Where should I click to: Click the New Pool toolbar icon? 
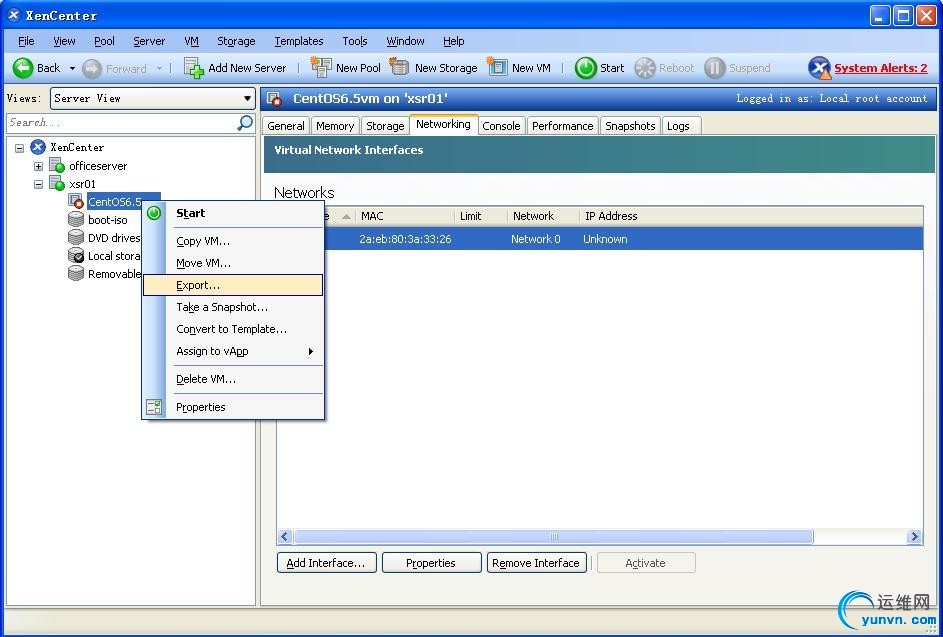pos(321,68)
